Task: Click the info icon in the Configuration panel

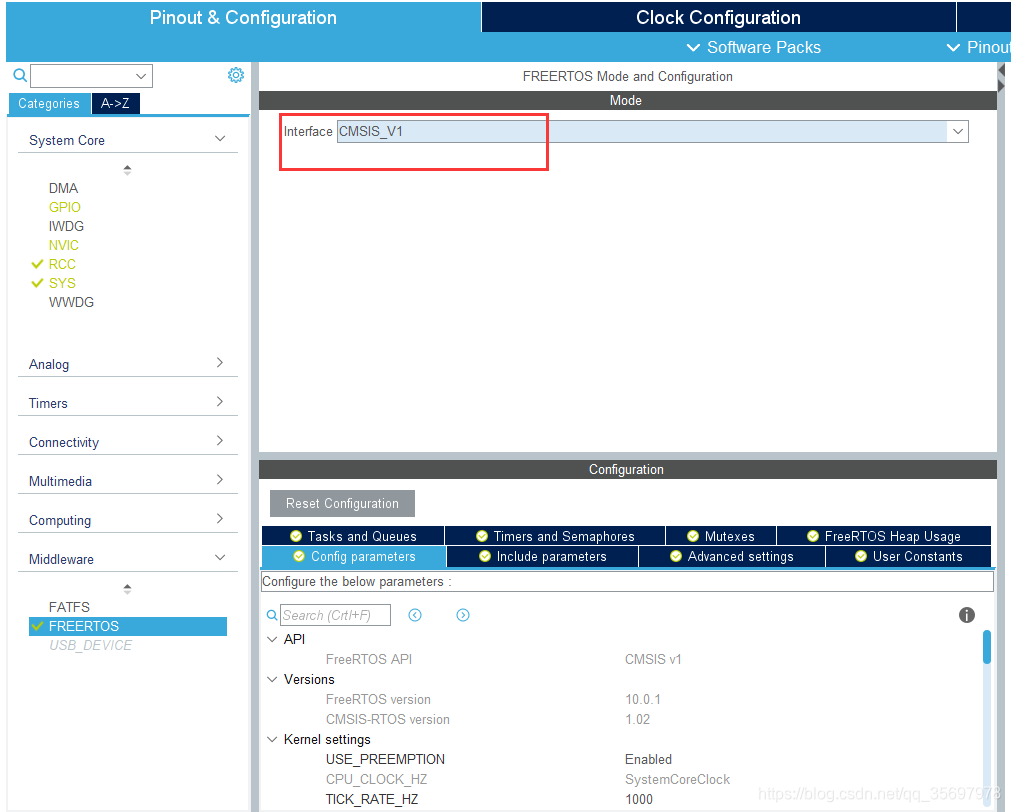Action: [x=966, y=615]
